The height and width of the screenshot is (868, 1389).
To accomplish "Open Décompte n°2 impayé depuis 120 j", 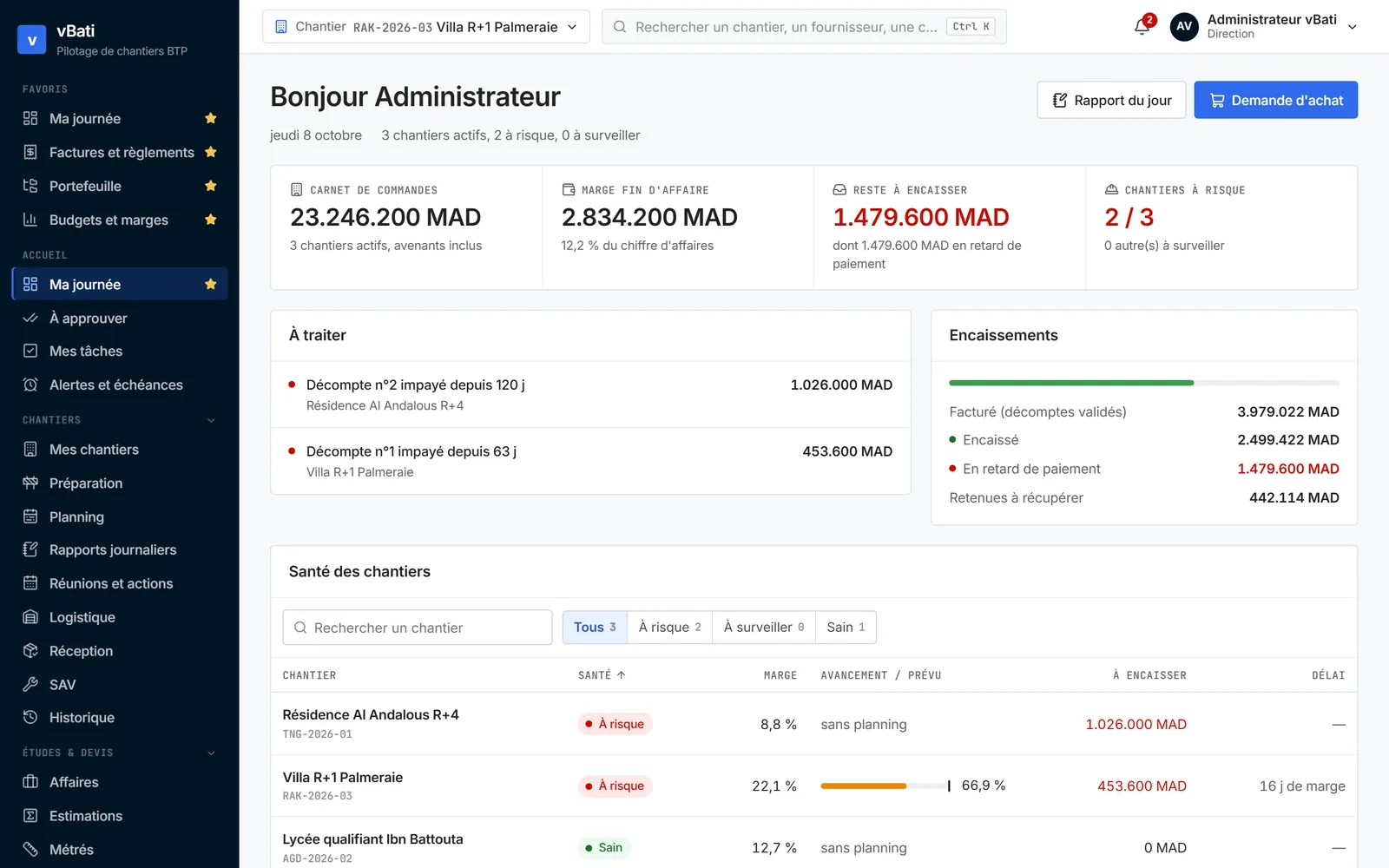I will click(x=590, y=394).
